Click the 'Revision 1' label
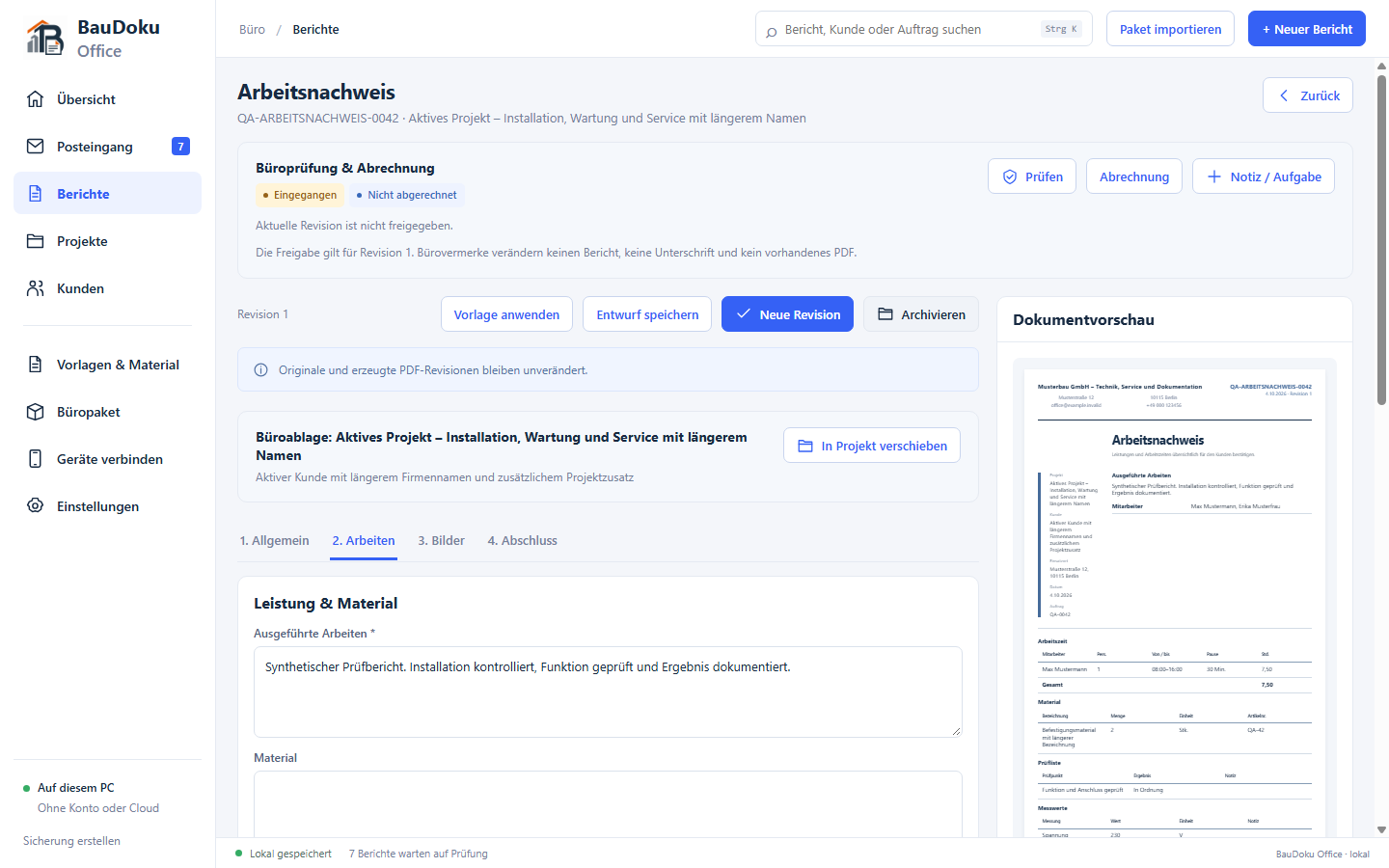This screenshot has height=868, width=1389. 262,314
